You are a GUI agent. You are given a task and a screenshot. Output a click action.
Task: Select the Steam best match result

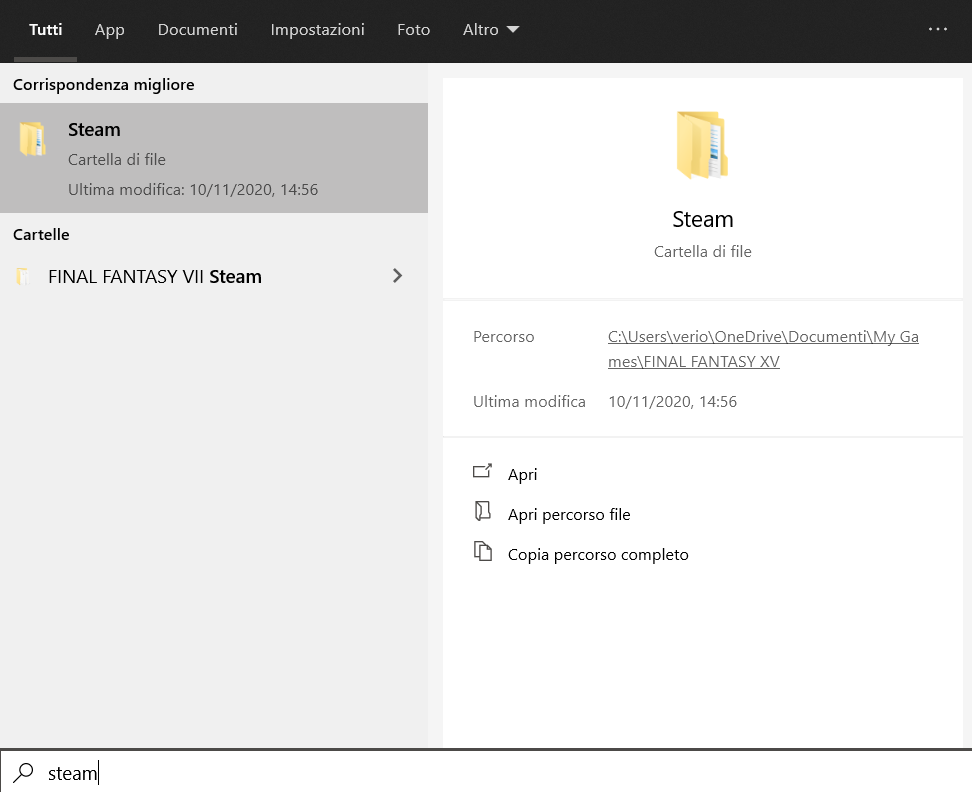214,158
